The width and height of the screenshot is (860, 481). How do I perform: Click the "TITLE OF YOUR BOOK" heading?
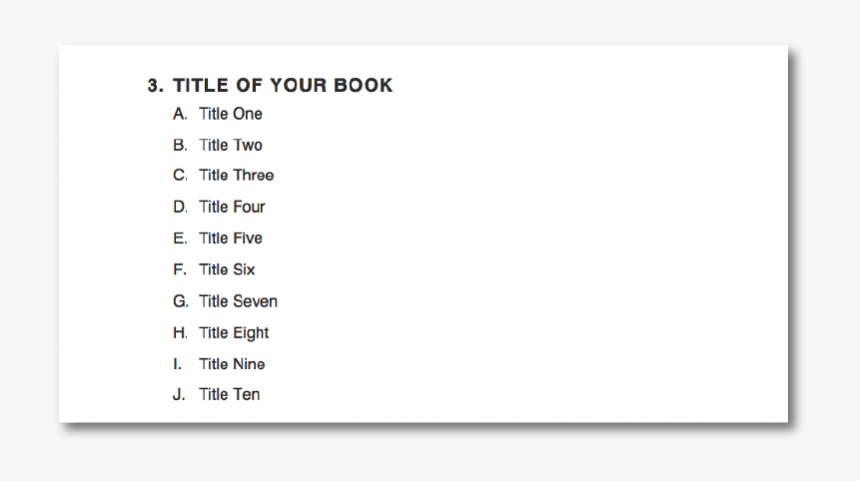pos(283,86)
